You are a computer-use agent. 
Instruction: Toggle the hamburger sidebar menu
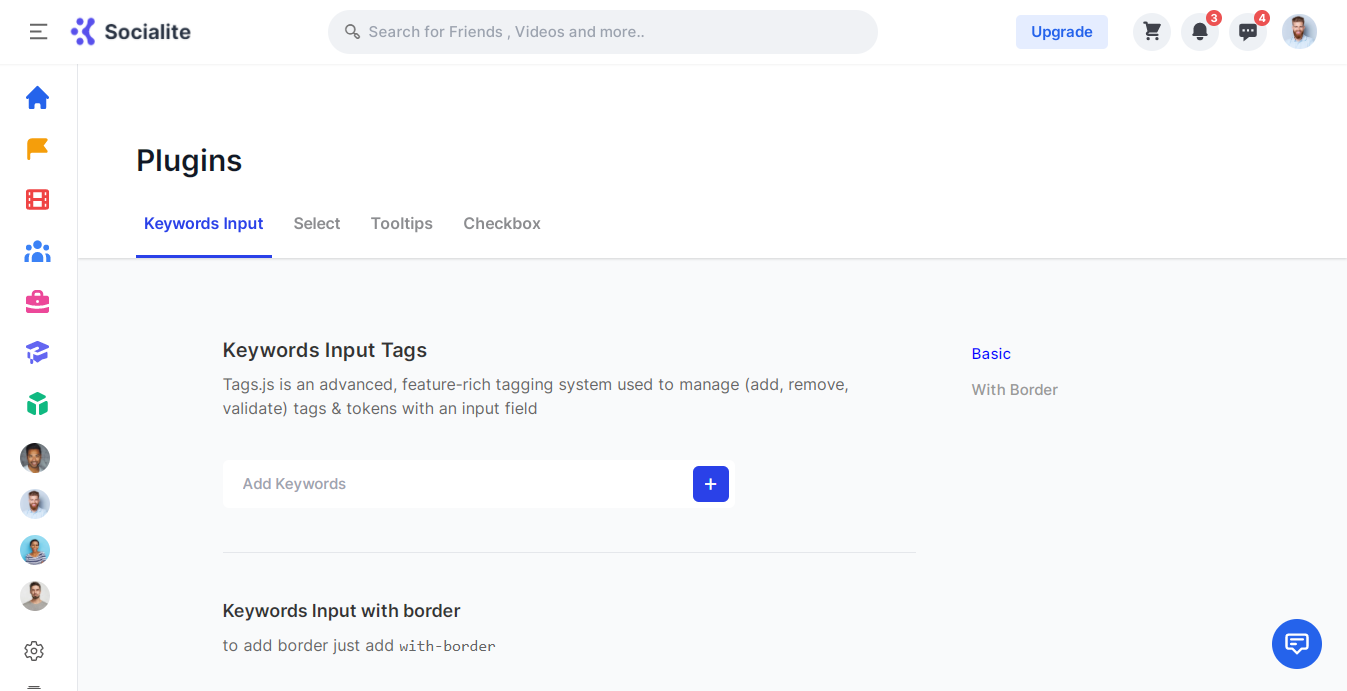pos(38,32)
